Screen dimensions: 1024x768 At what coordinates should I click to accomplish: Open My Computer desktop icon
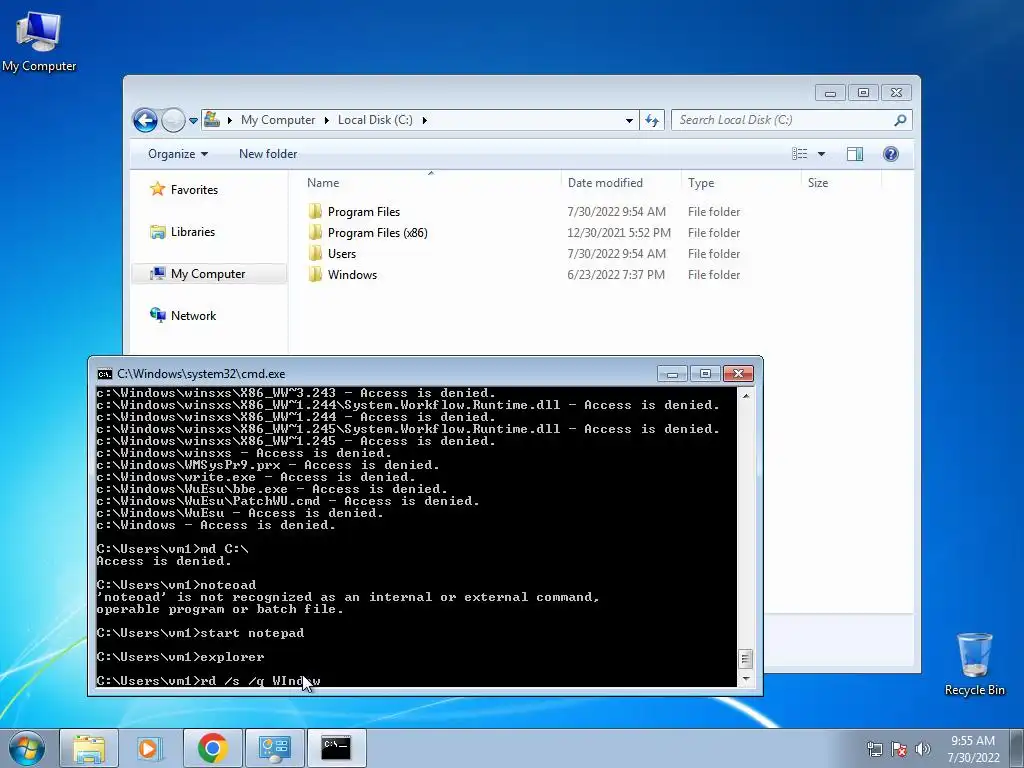click(x=39, y=41)
